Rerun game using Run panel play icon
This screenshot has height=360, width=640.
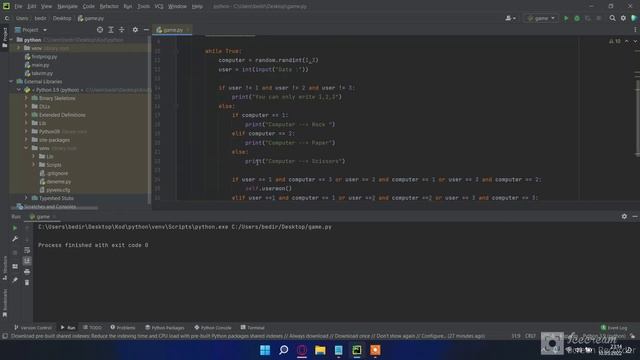point(15,228)
